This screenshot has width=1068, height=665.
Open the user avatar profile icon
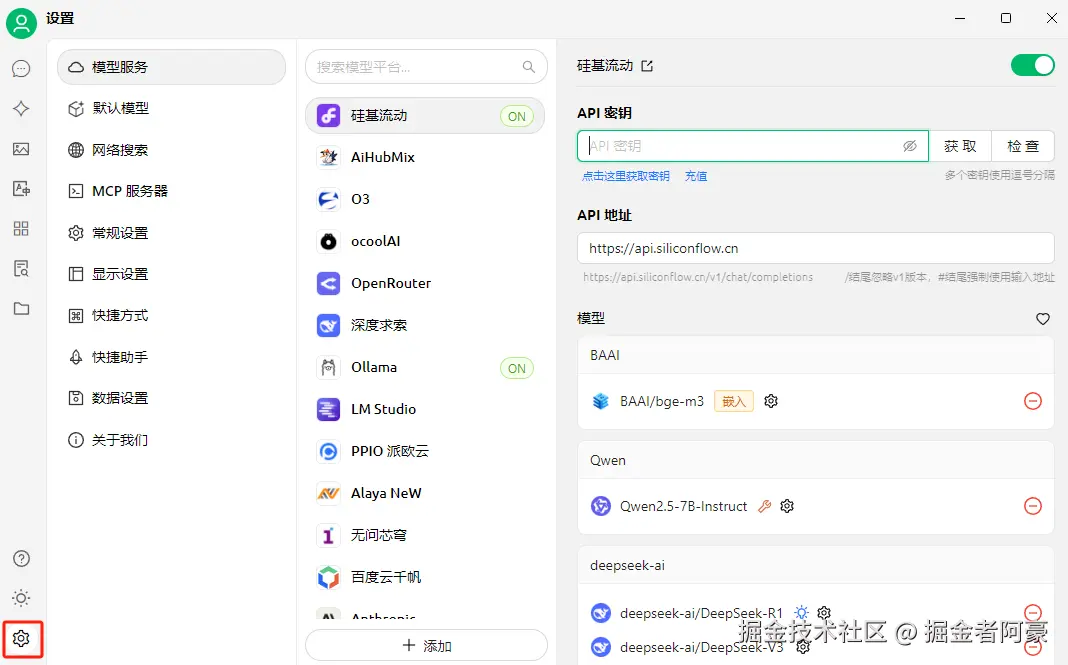pyautogui.click(x=21, y=23)
